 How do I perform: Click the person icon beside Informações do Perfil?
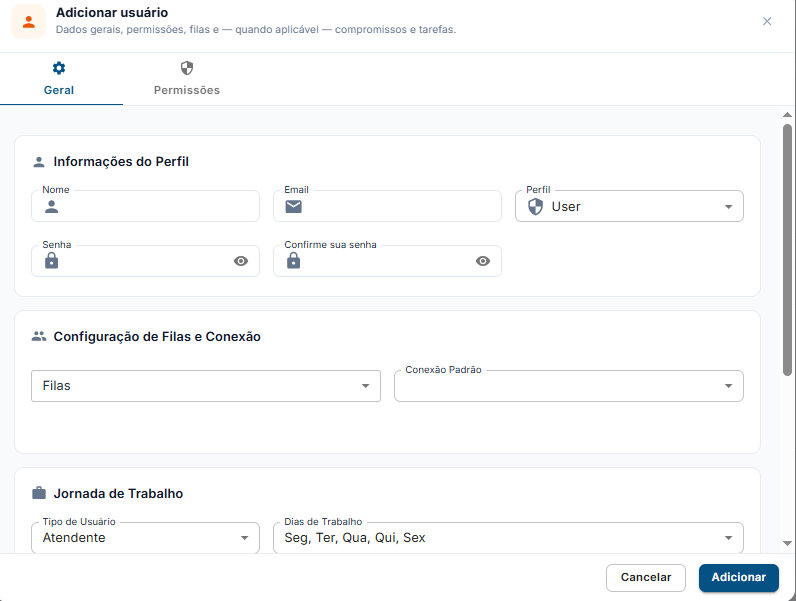(39, 162)
